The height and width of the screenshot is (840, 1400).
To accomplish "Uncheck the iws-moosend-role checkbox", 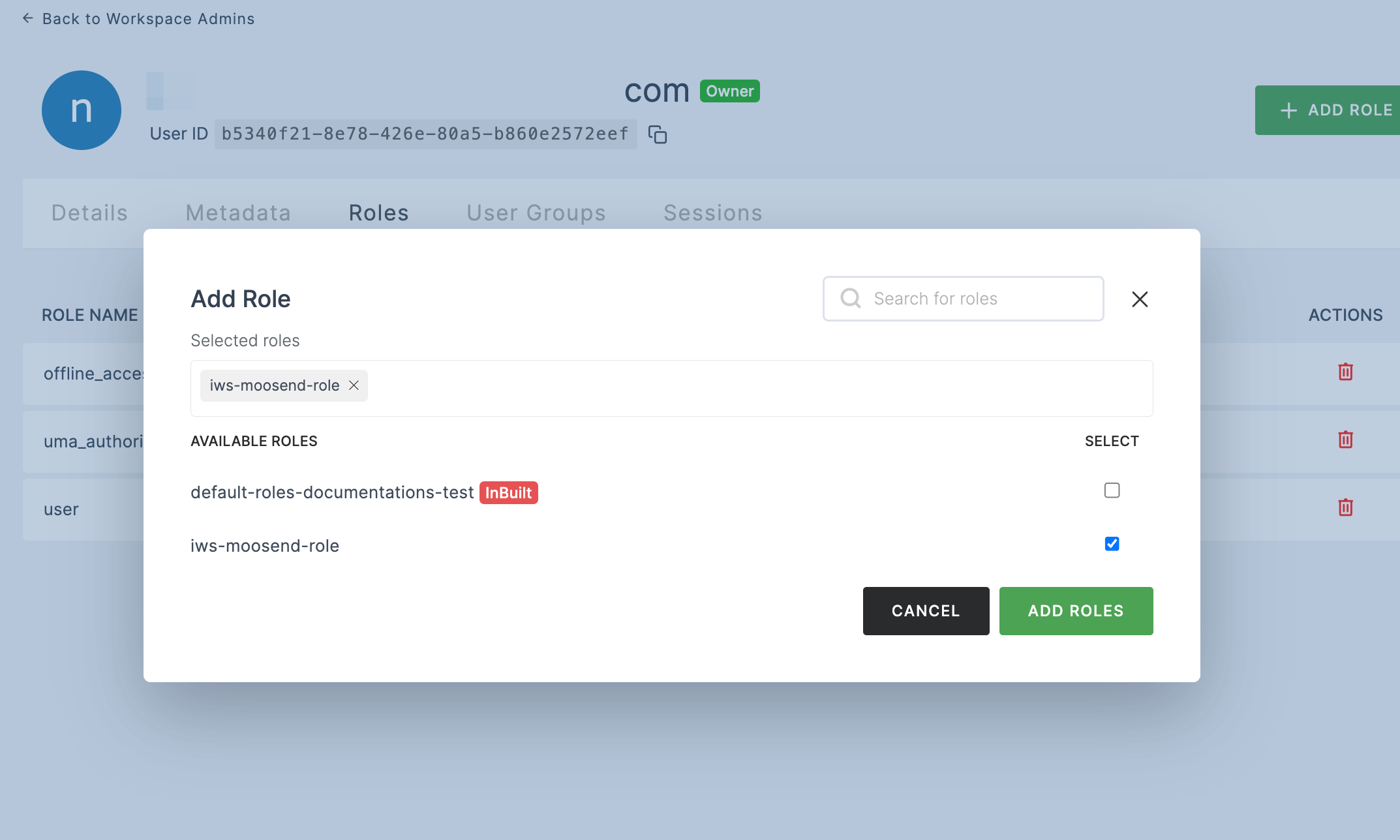I will 1111,543.
